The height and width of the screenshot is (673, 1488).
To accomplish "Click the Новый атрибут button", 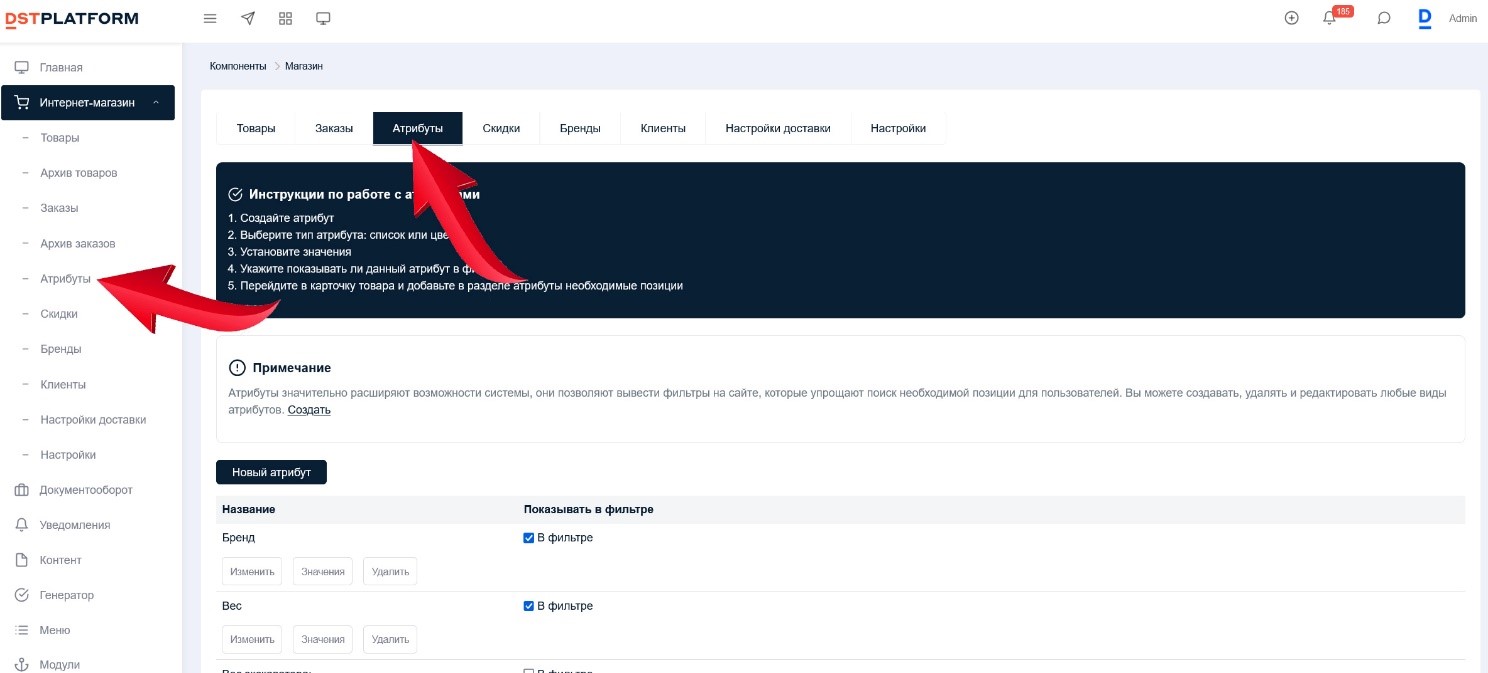I will coord(271,472).
